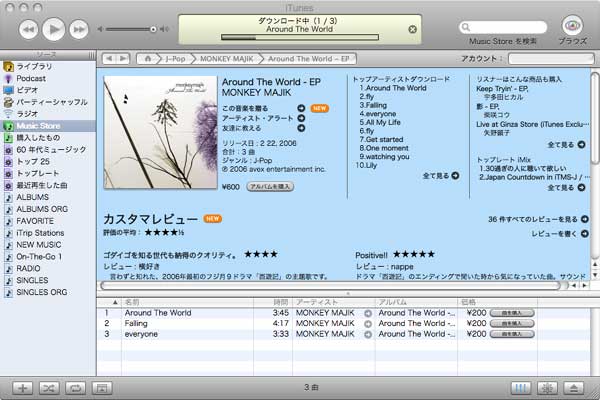Click the arrow next to 友達に教える

pyautogui.click(x=301, y=128)
